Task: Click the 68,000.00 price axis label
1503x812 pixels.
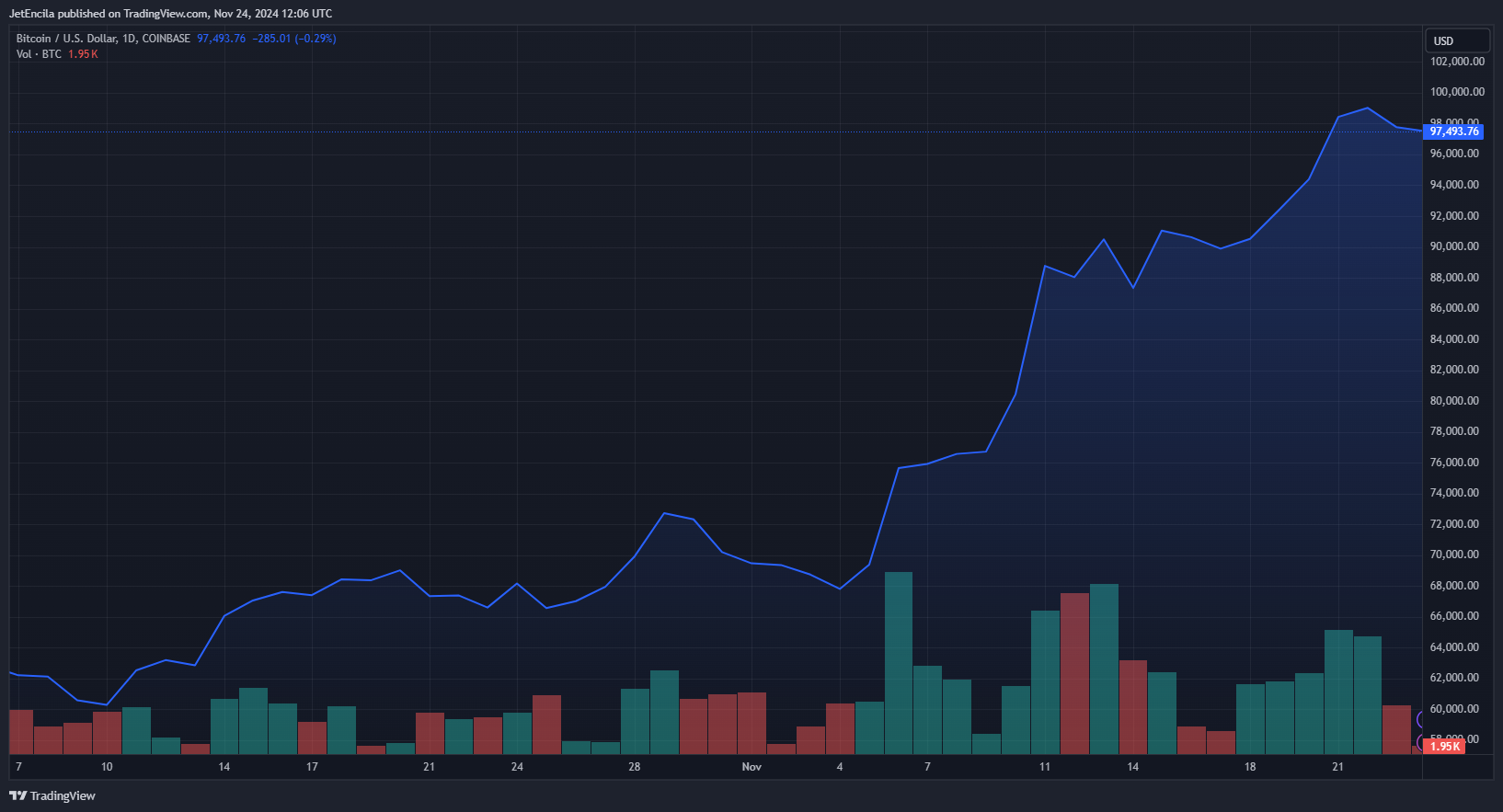Action: pyautogui.click(x=1454, y=586)
